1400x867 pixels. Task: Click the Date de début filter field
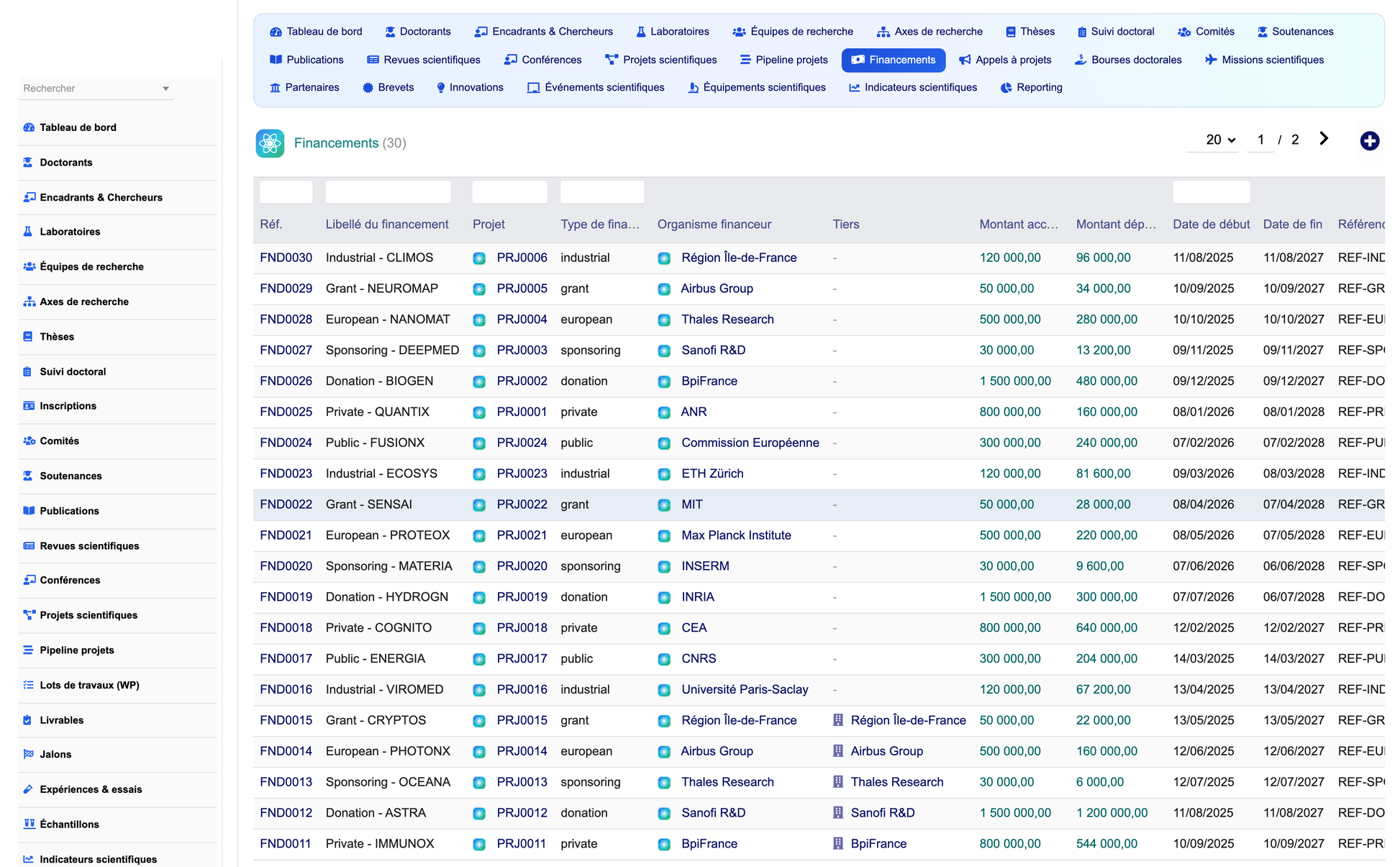pyautogui.click(x=1211, y=192)
